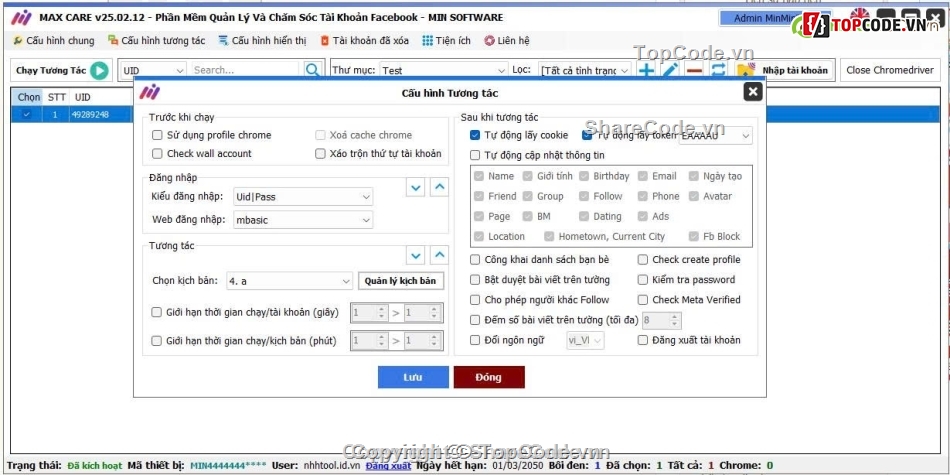Tick the Check Meta Verified checkbox

[x=643, y=300]
